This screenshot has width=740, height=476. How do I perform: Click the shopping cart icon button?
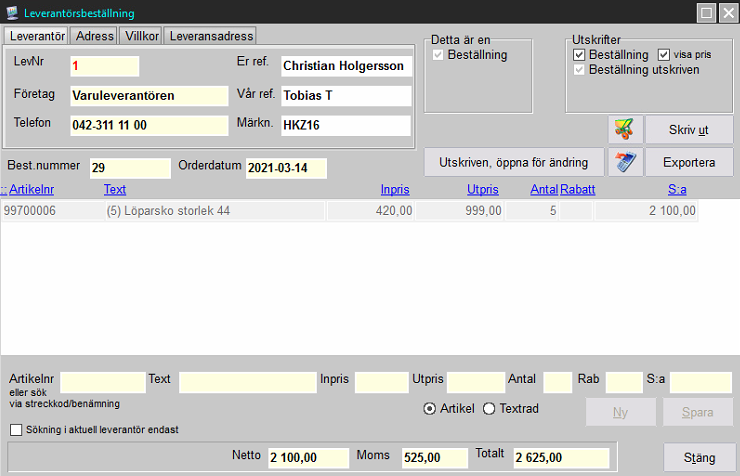coord(625,130)
